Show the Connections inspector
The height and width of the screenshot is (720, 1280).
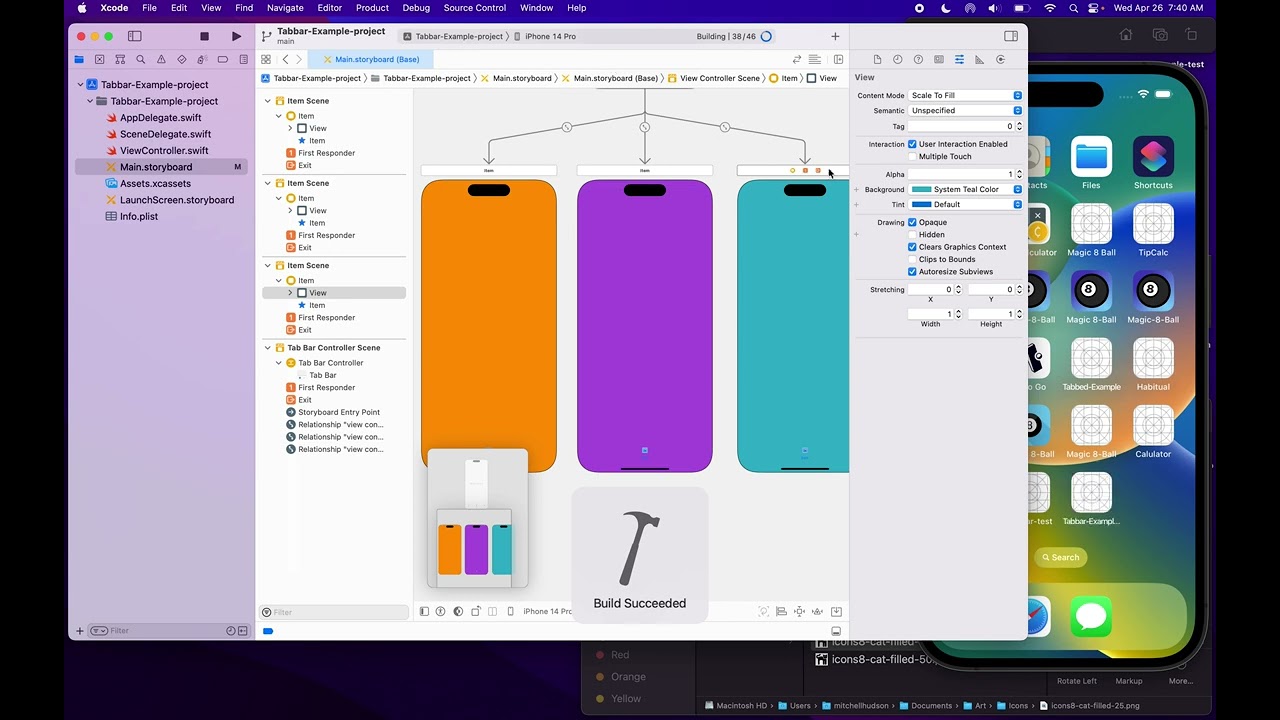click(1000, 60)
